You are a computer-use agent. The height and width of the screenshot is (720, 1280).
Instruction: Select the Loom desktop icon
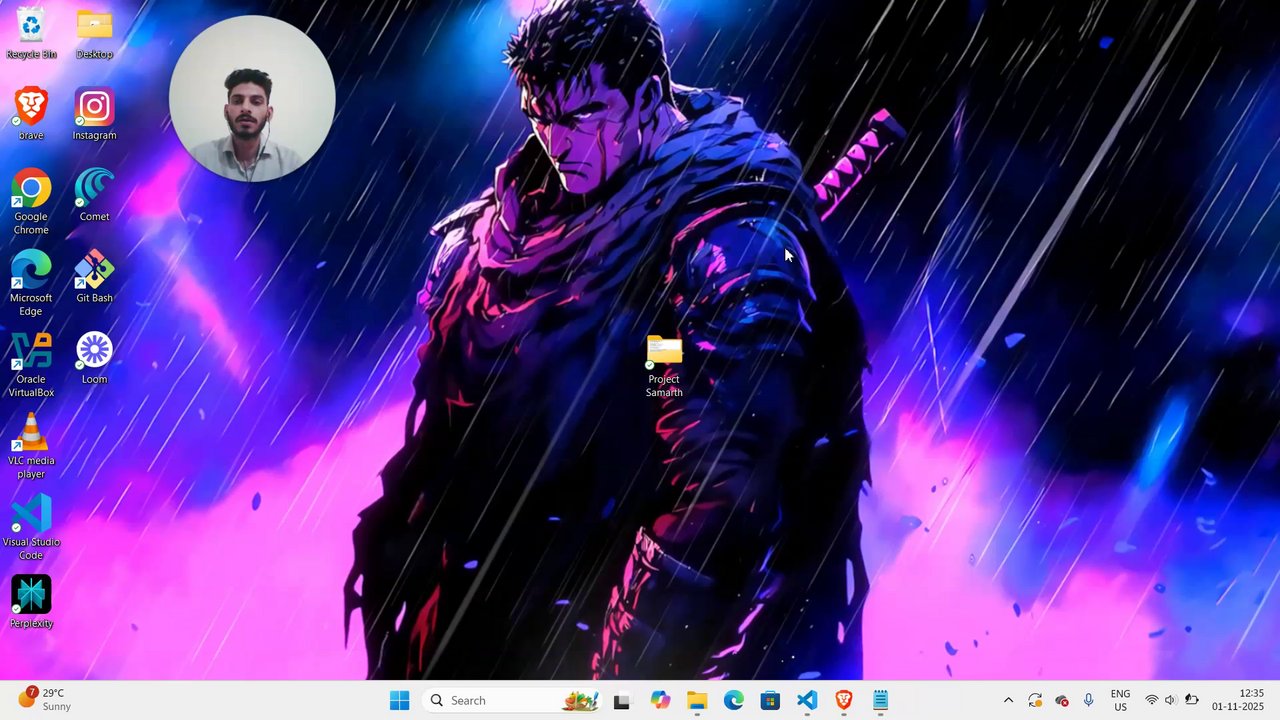[x=94, y=358]
